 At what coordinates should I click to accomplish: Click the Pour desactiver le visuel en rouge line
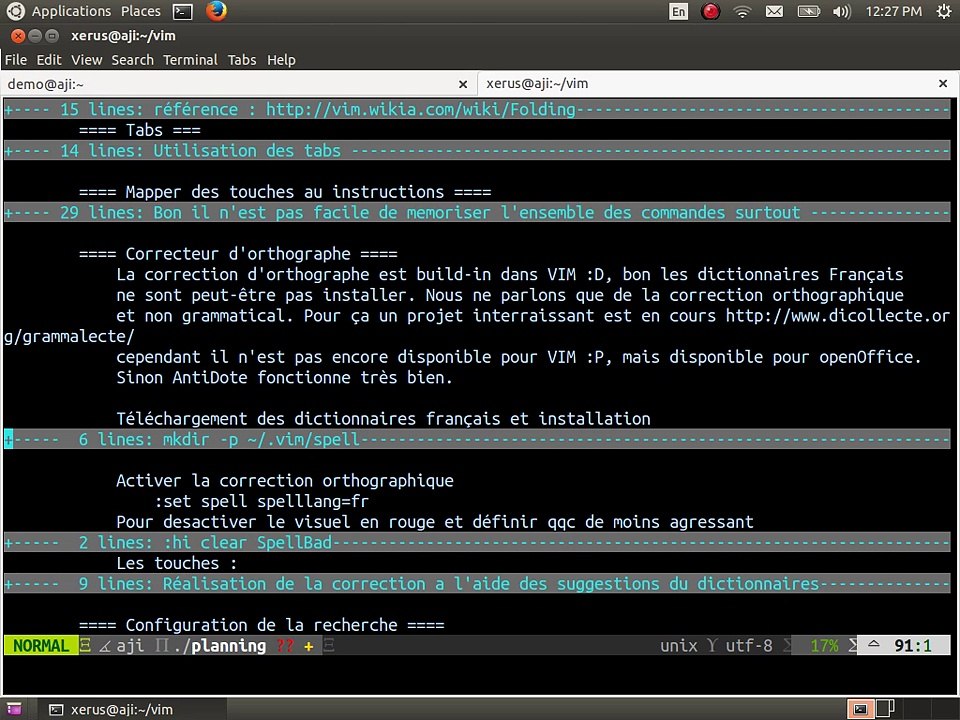click(x=435, y=522)
